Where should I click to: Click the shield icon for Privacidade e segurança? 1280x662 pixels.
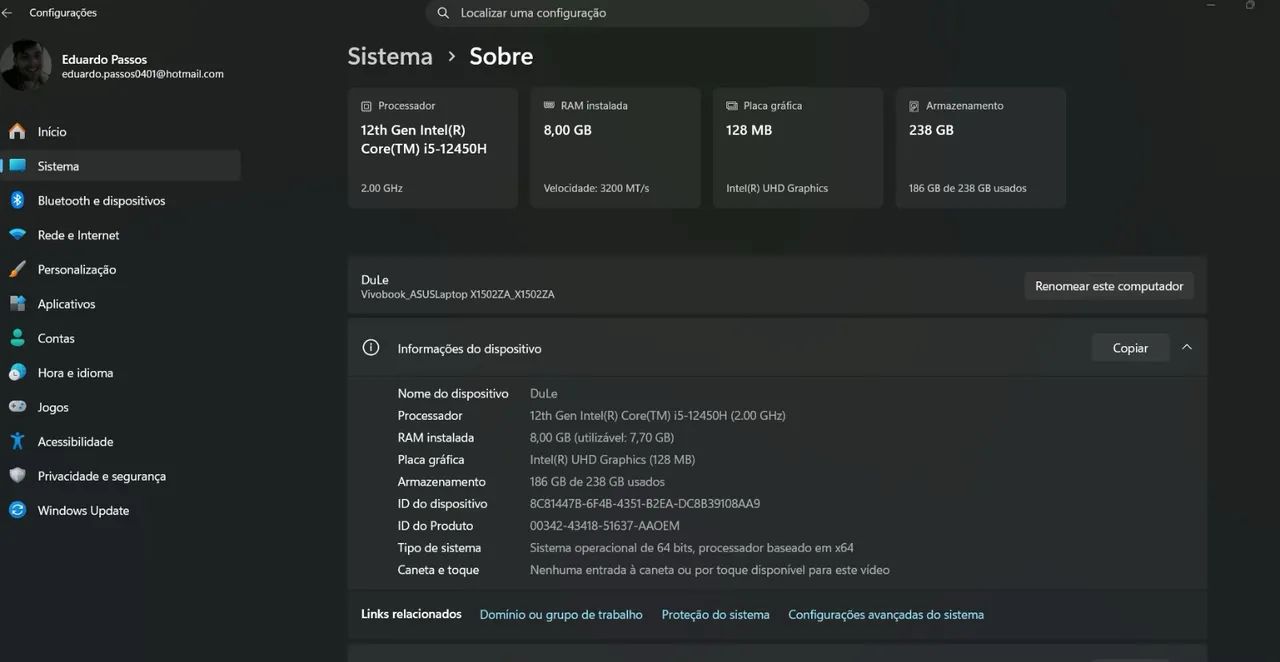coord(17,476)
